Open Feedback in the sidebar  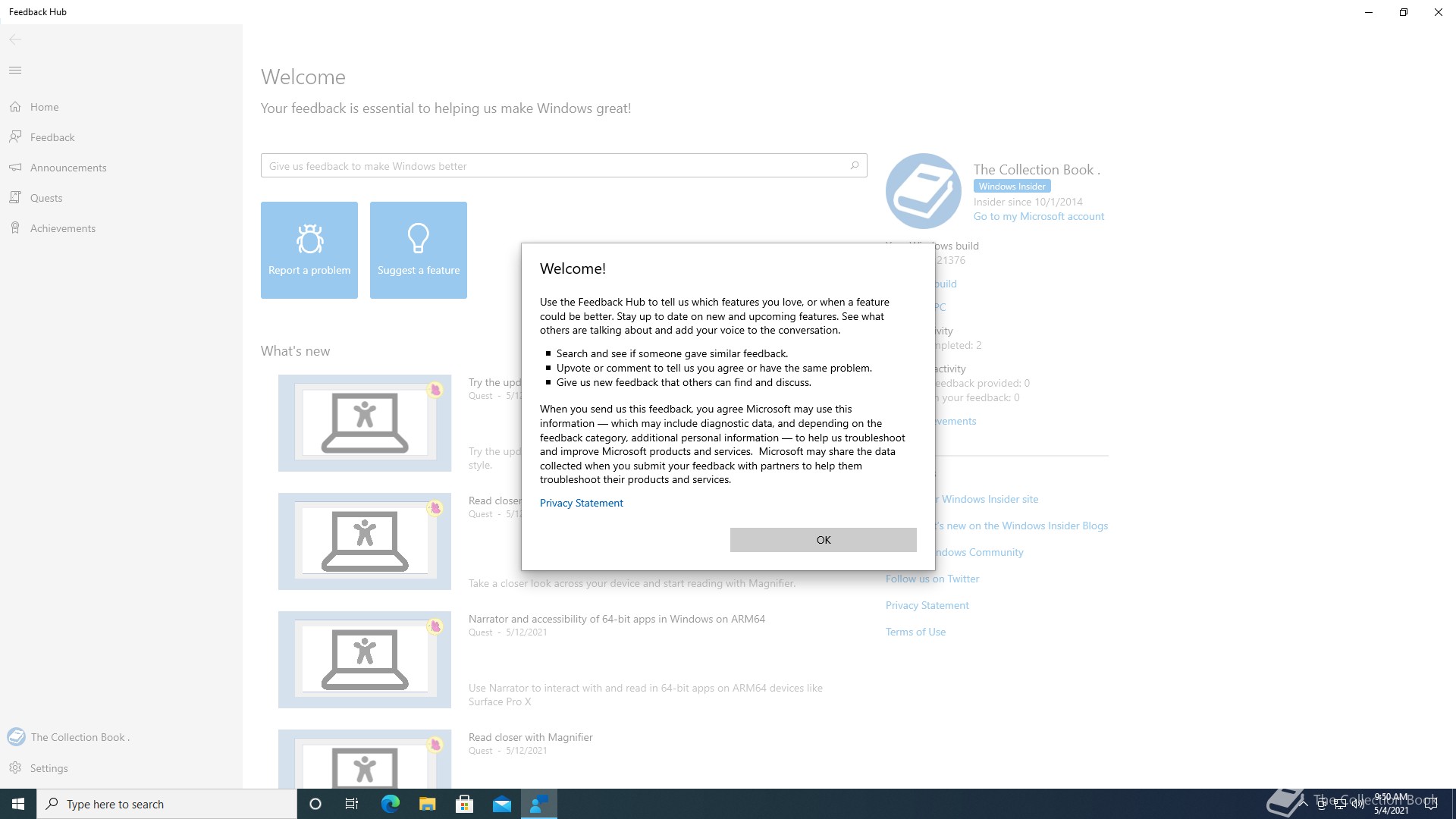[121, 137]
